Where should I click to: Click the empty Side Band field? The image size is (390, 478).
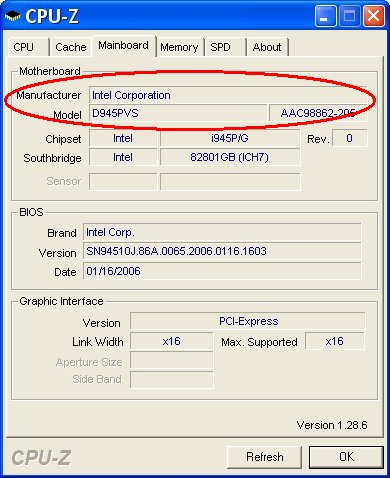click(171, 380)
